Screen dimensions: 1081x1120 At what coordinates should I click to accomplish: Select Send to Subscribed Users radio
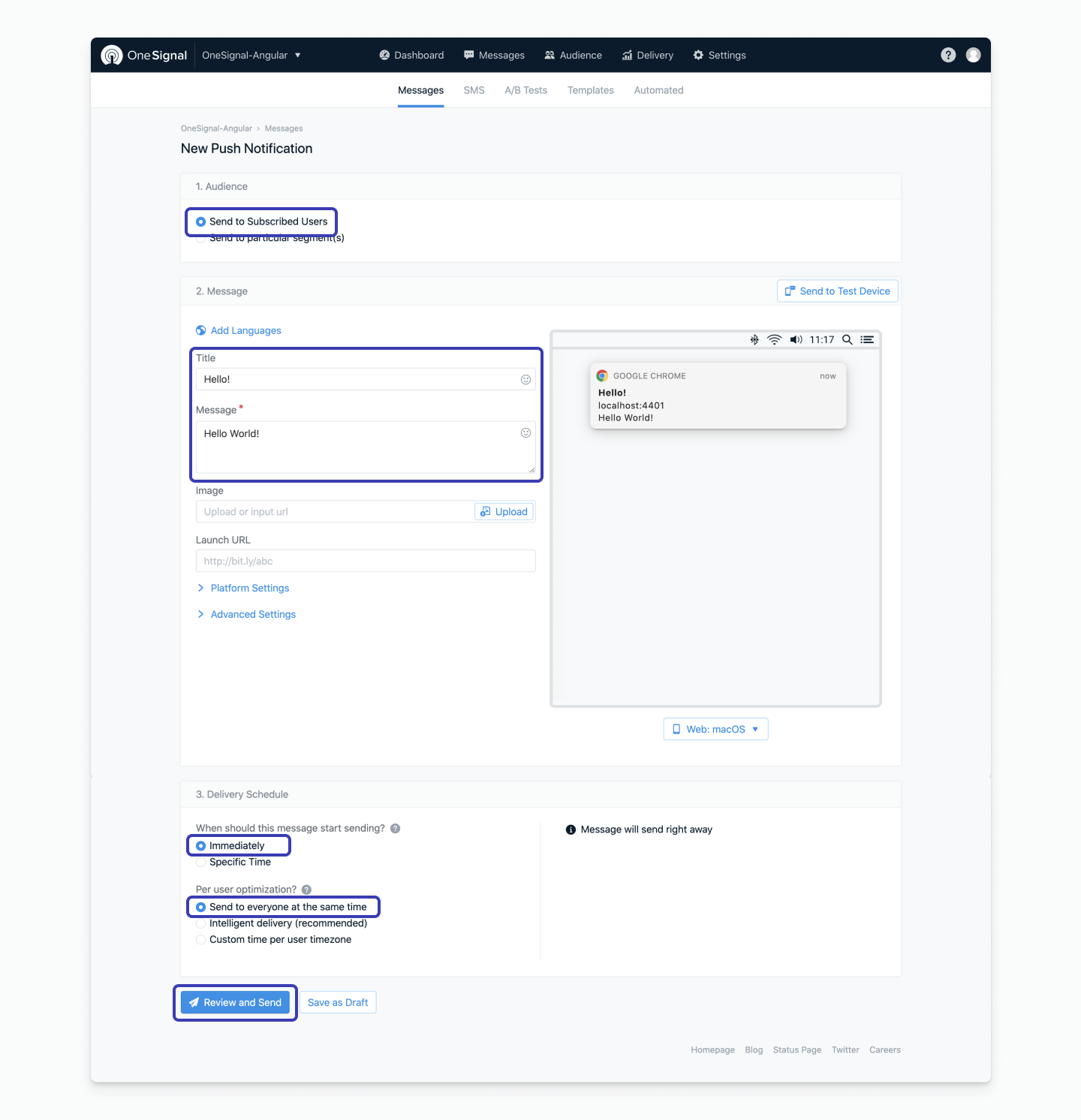tap(200, 221)
